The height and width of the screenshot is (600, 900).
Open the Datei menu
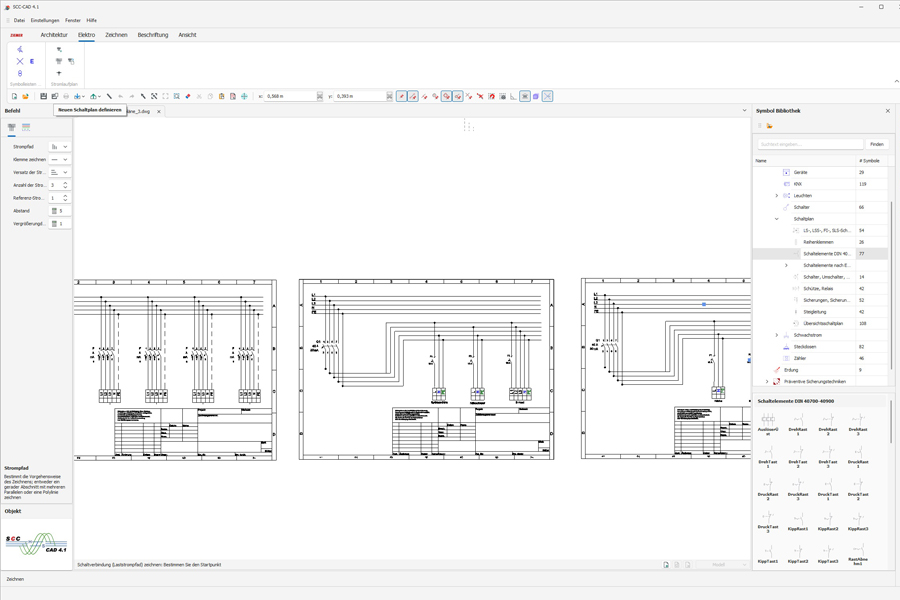[19, 20]
